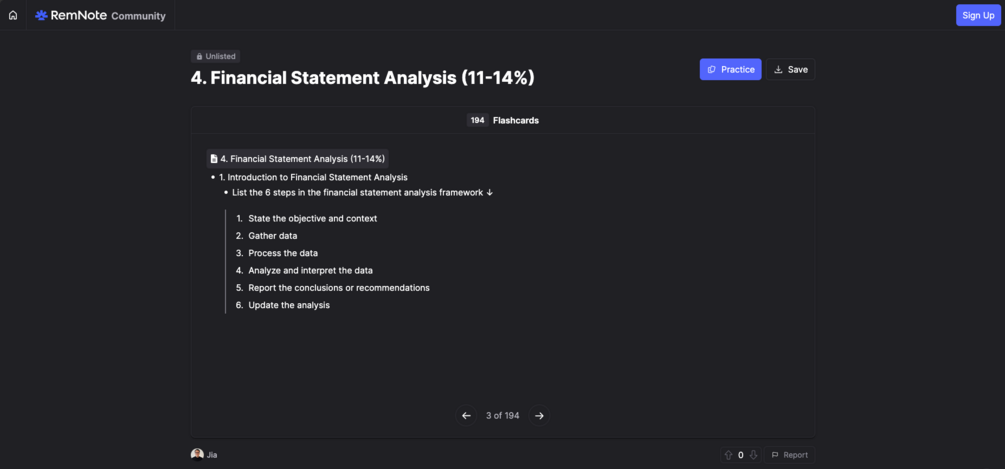The width and height of the screenshot is (1005, 469).
Task: Open the 194 Flashcards tab
Action: point(503,120)
